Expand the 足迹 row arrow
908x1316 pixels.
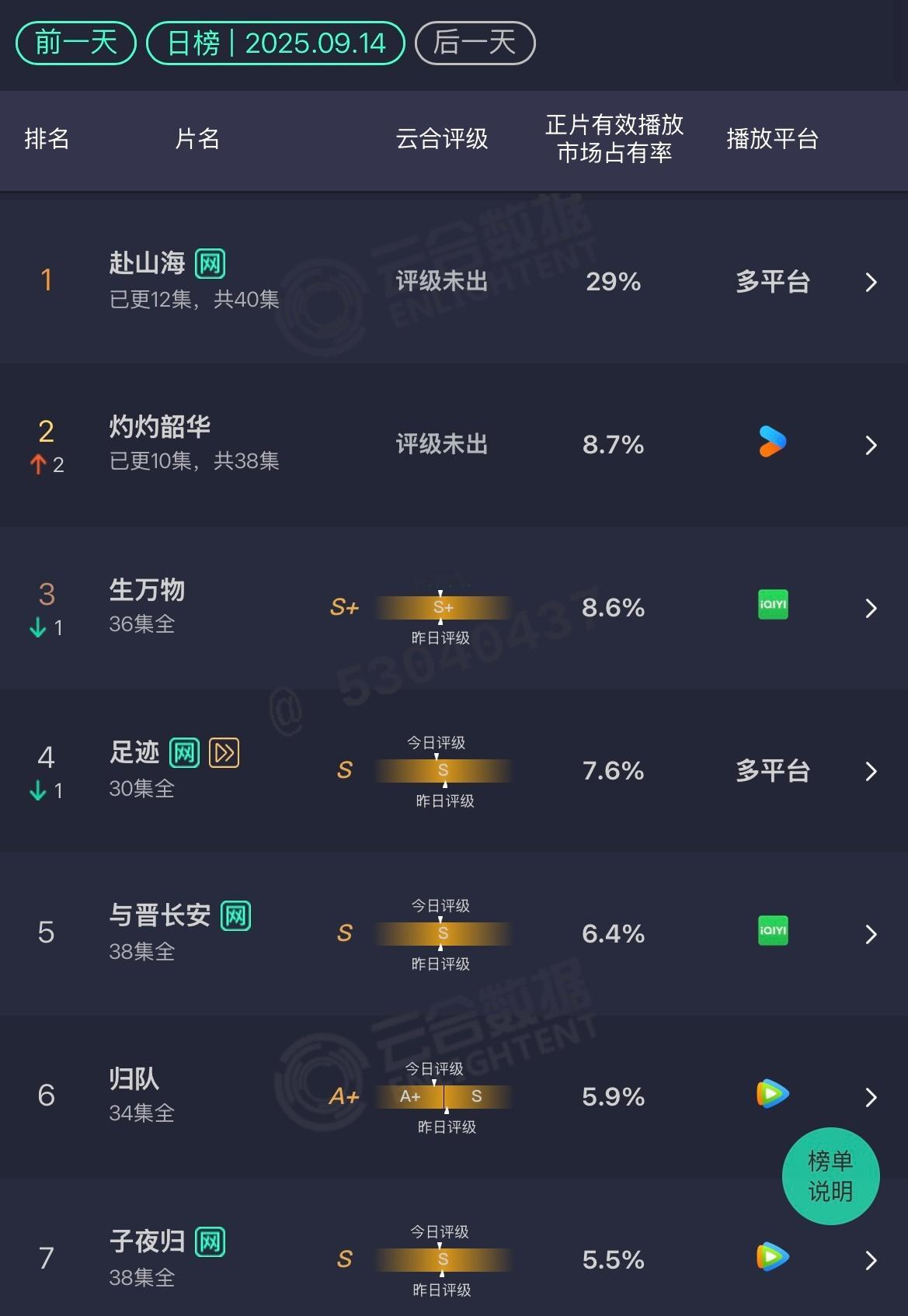pyautogui.click(x=871, y=771)
